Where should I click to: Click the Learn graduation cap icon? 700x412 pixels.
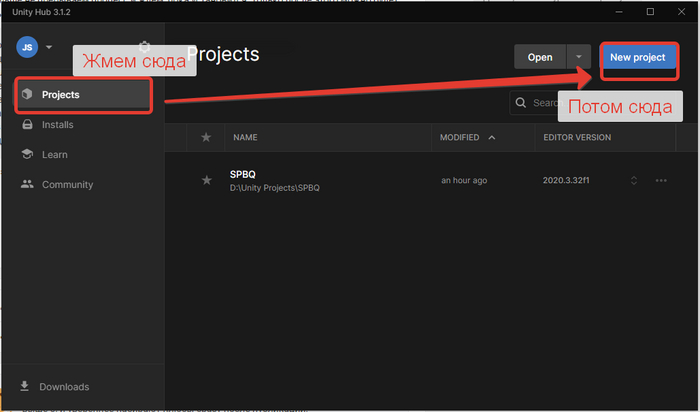[x=27, y=154]
